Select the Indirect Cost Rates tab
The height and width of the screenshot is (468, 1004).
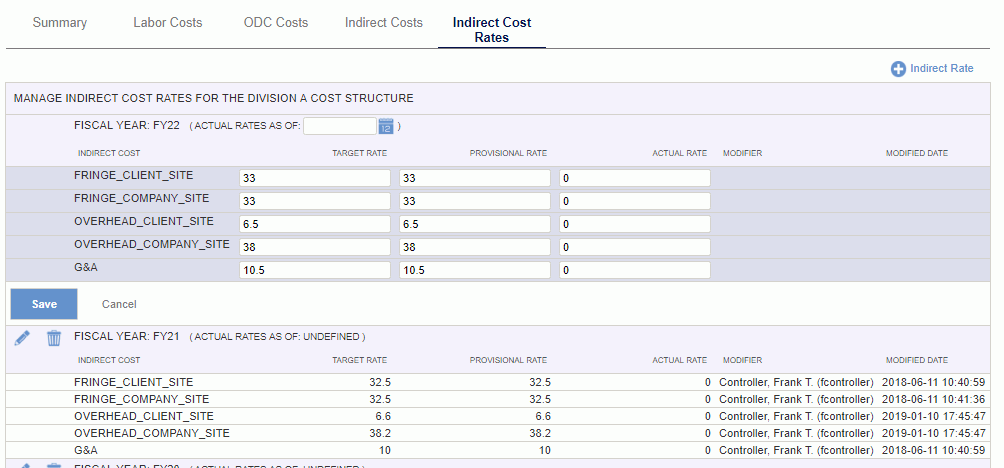492,30
